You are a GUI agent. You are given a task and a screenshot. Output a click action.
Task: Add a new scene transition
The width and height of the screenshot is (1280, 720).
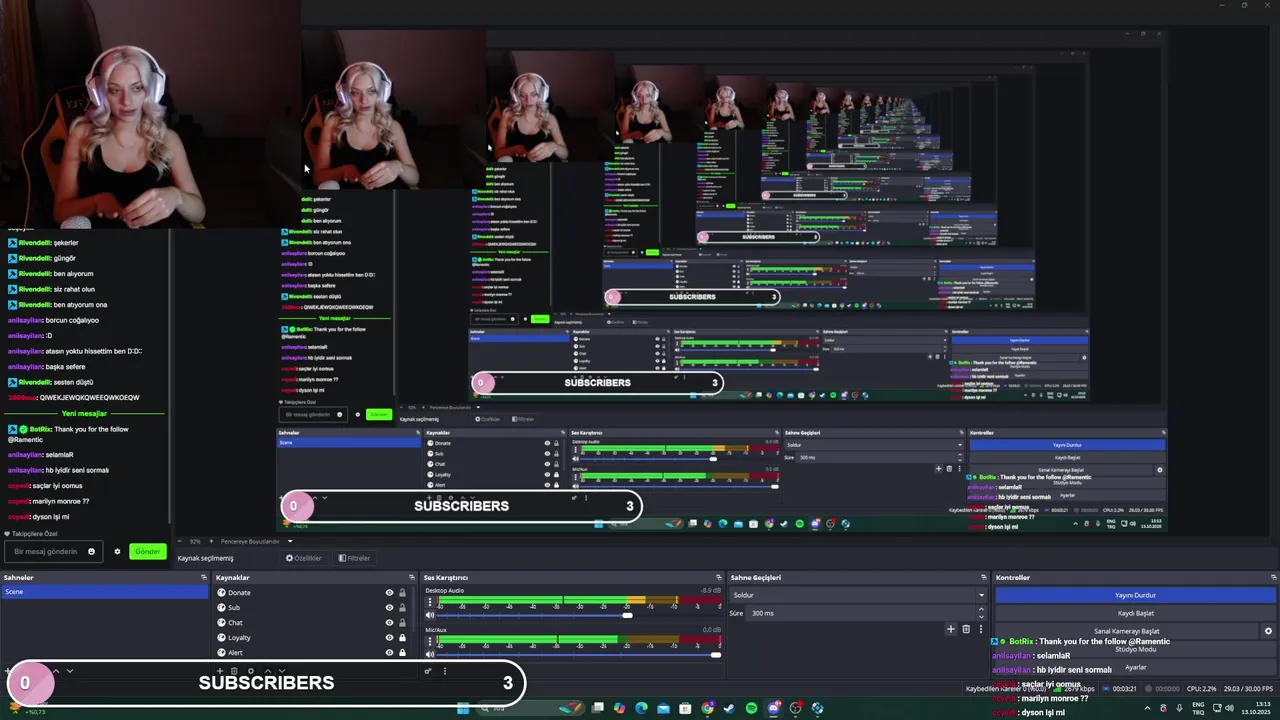951,629
